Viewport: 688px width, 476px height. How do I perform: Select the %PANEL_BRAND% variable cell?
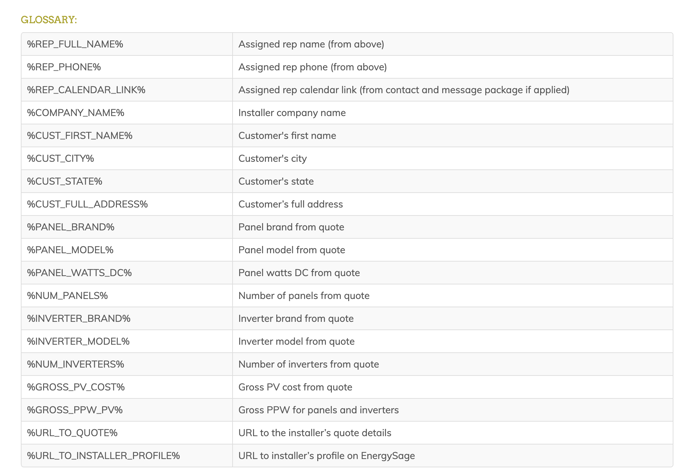click(71, 227)
